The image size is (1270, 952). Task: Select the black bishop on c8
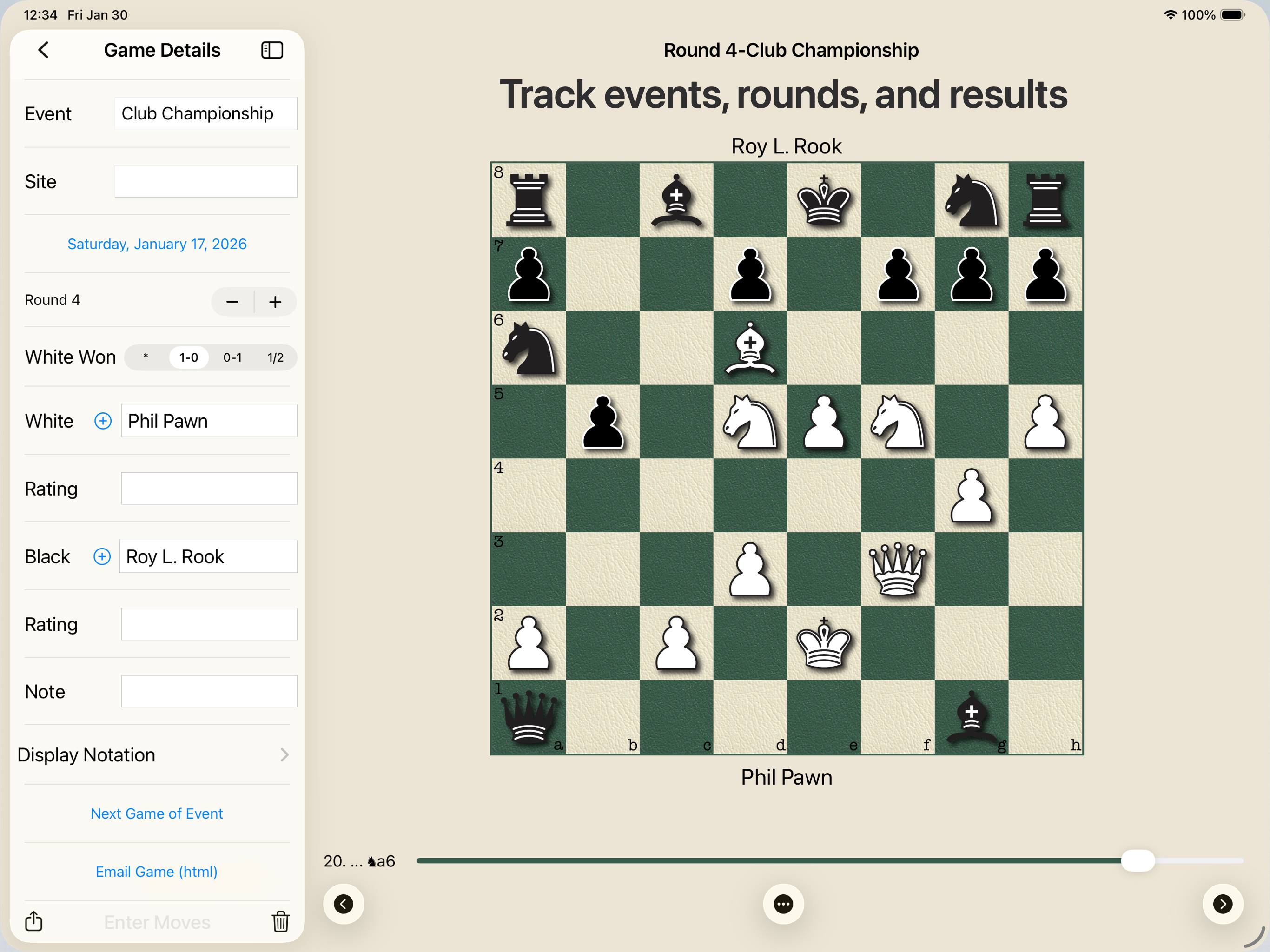(676, 200)
